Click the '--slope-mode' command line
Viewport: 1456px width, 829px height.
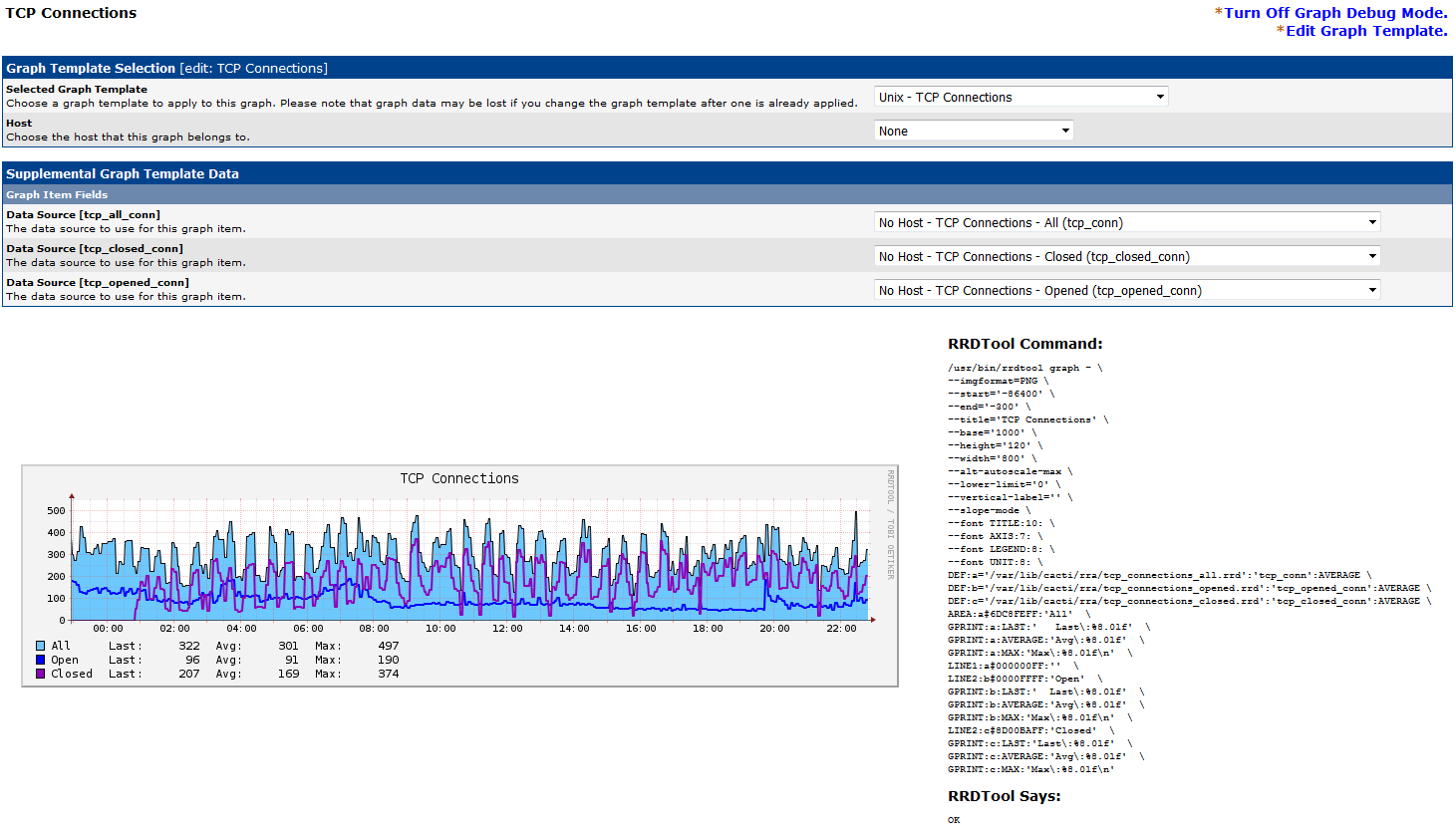[989, 510]
